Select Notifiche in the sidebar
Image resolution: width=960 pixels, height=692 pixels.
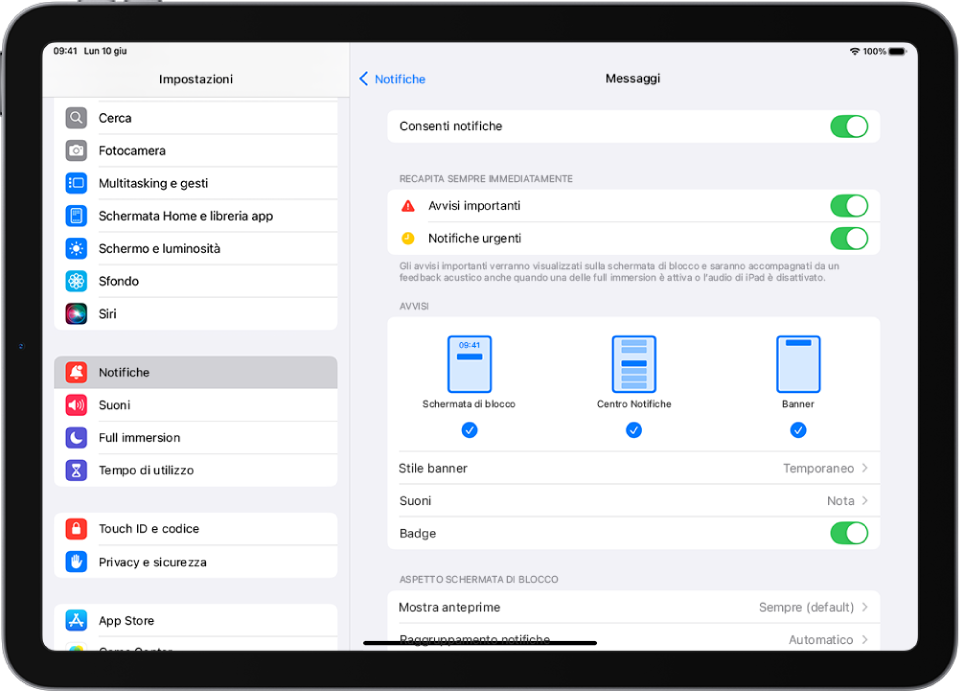click(x=196, y=372)
